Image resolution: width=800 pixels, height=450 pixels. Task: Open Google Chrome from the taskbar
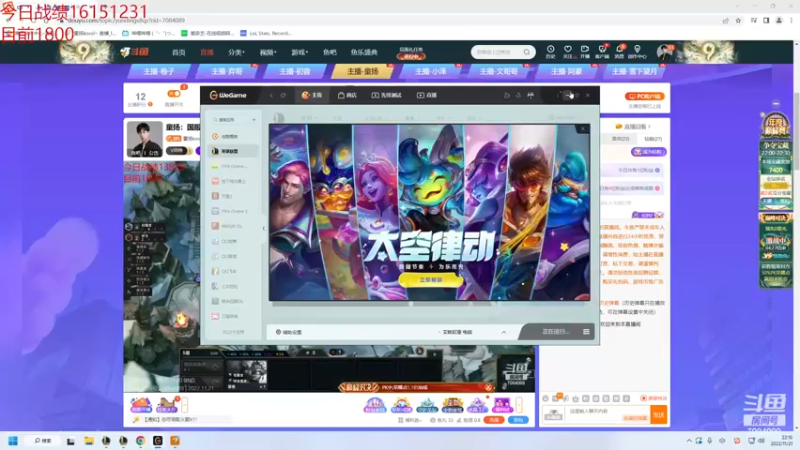pos(140,441)
